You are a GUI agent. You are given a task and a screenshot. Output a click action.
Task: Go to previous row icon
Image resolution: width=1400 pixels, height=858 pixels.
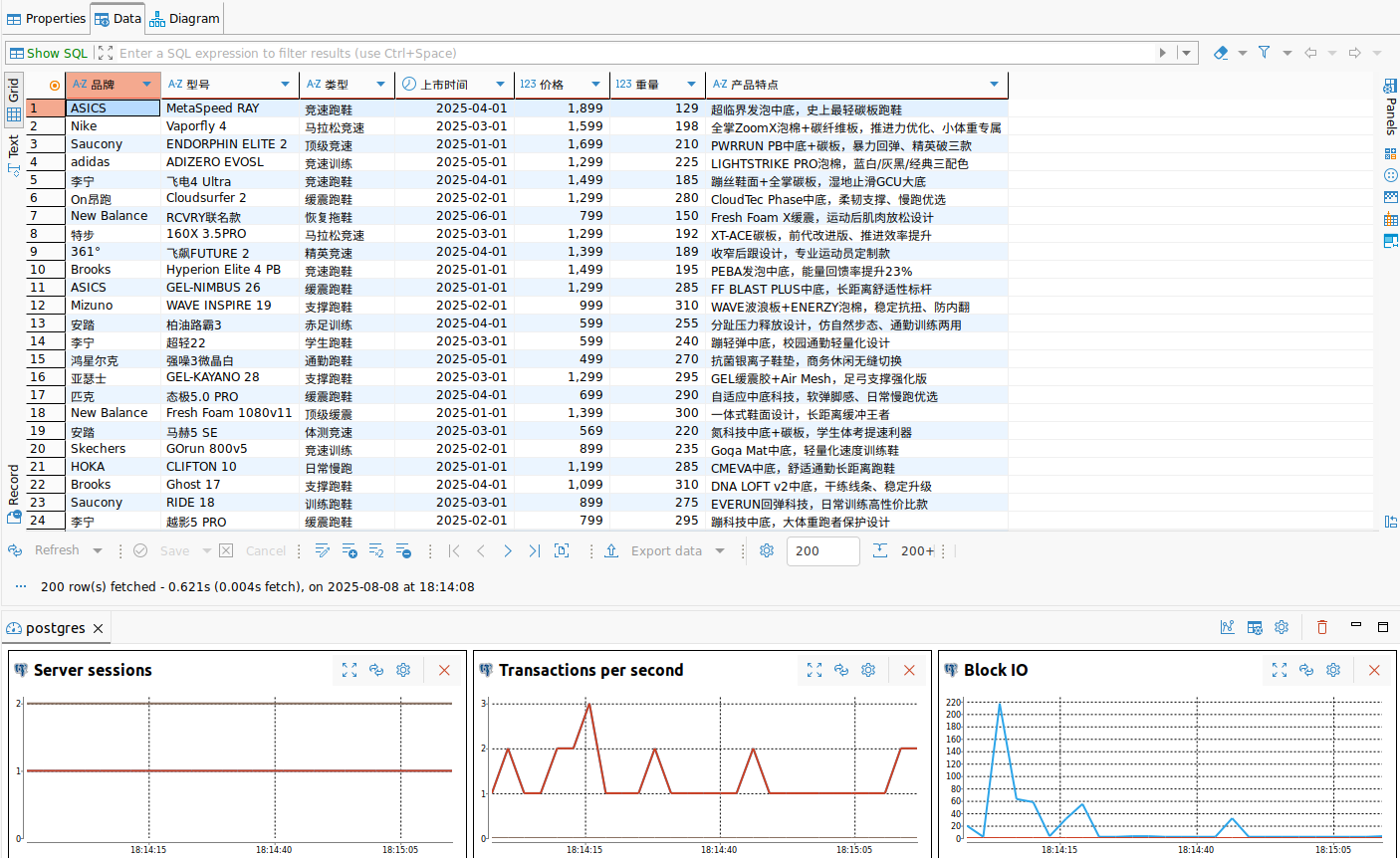(x=481, y=550)
